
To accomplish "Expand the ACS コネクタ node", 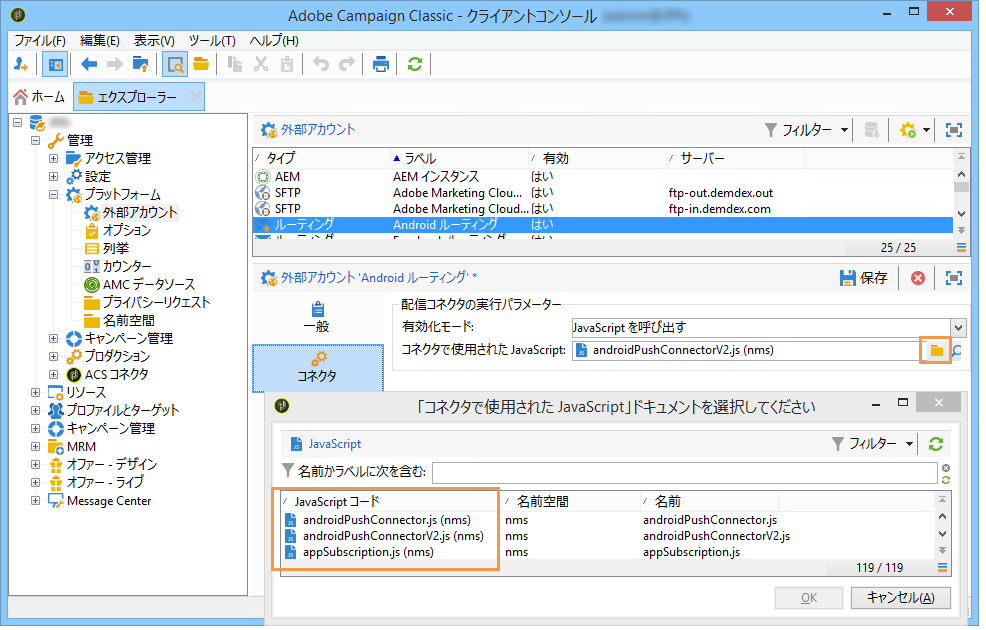I will point(53,375).
